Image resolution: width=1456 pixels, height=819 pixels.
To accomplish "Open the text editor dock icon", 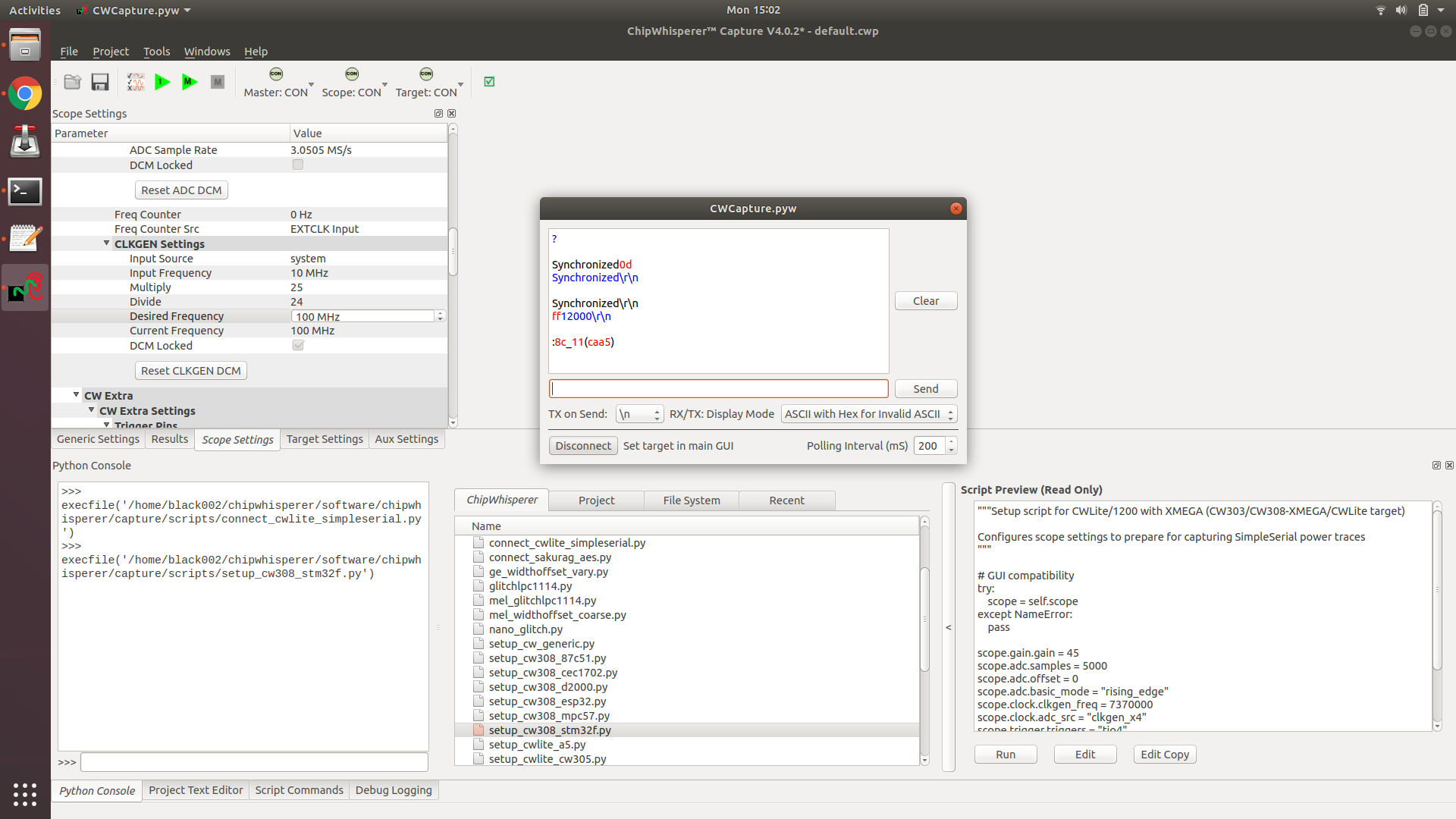I will click(x=25, y=239).
